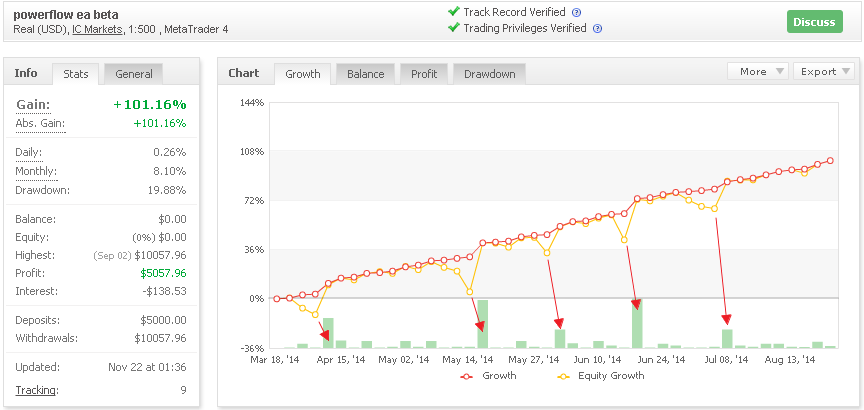Select the Growth chart tab

click(303, 74)
